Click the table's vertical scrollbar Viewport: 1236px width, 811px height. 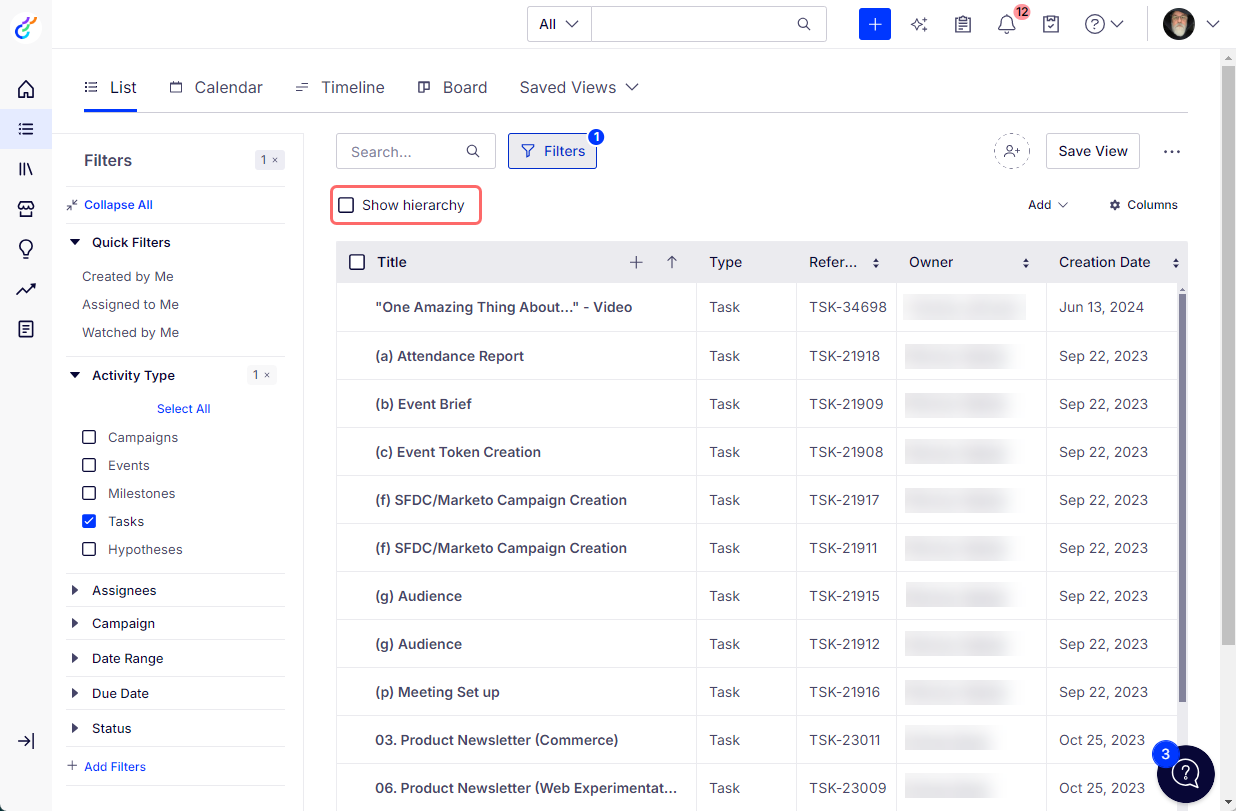1183,497
